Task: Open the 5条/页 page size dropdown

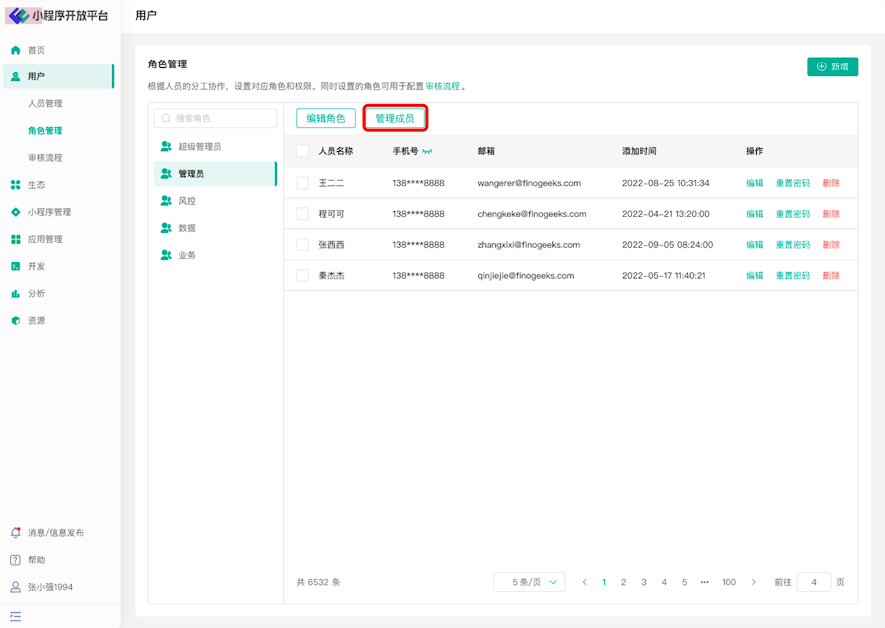Action: pos(529,582)
